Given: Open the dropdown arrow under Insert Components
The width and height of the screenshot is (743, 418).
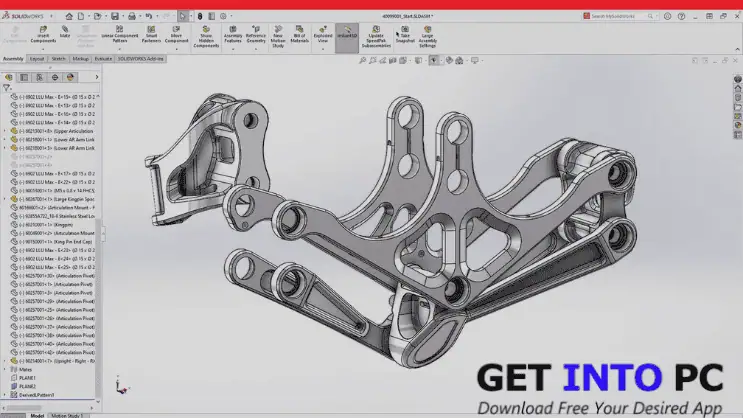Looking at the screenshot, I should pos(43,49).
